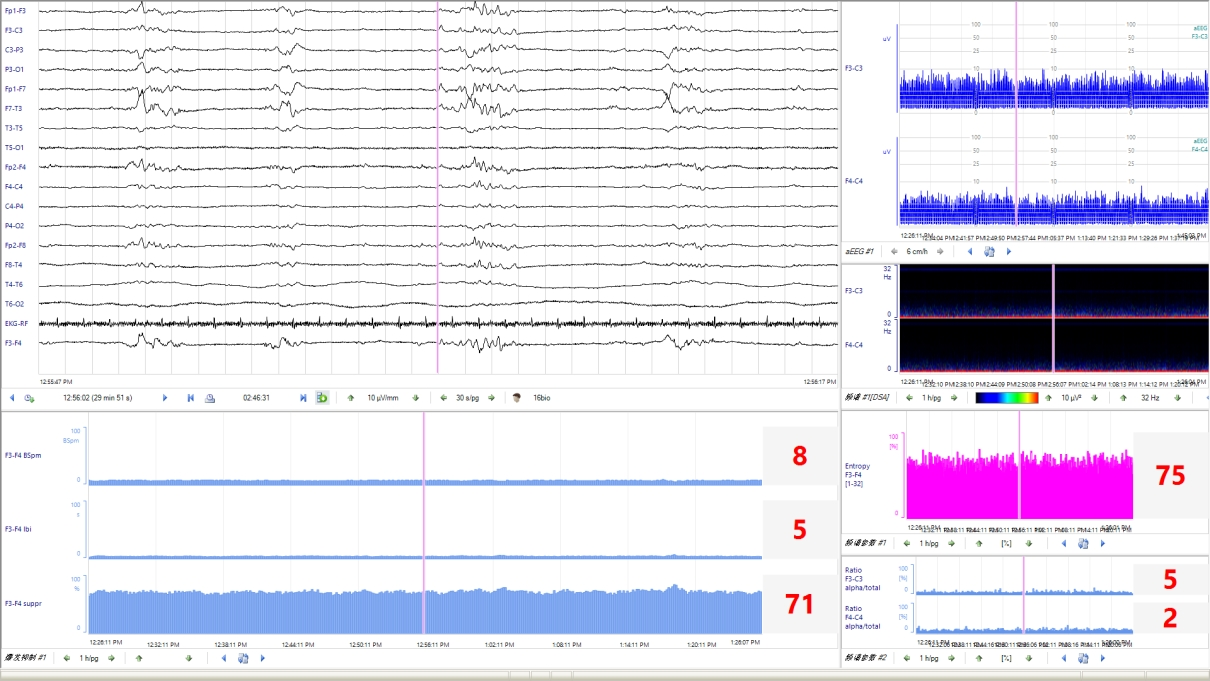Jump to recording start in the EEG toolbar

point(190,397)
